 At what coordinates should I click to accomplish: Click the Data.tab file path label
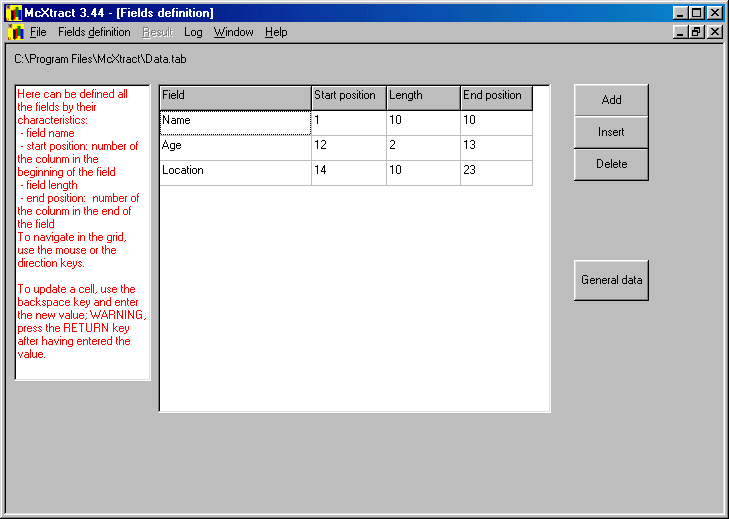tap(100, 59)
